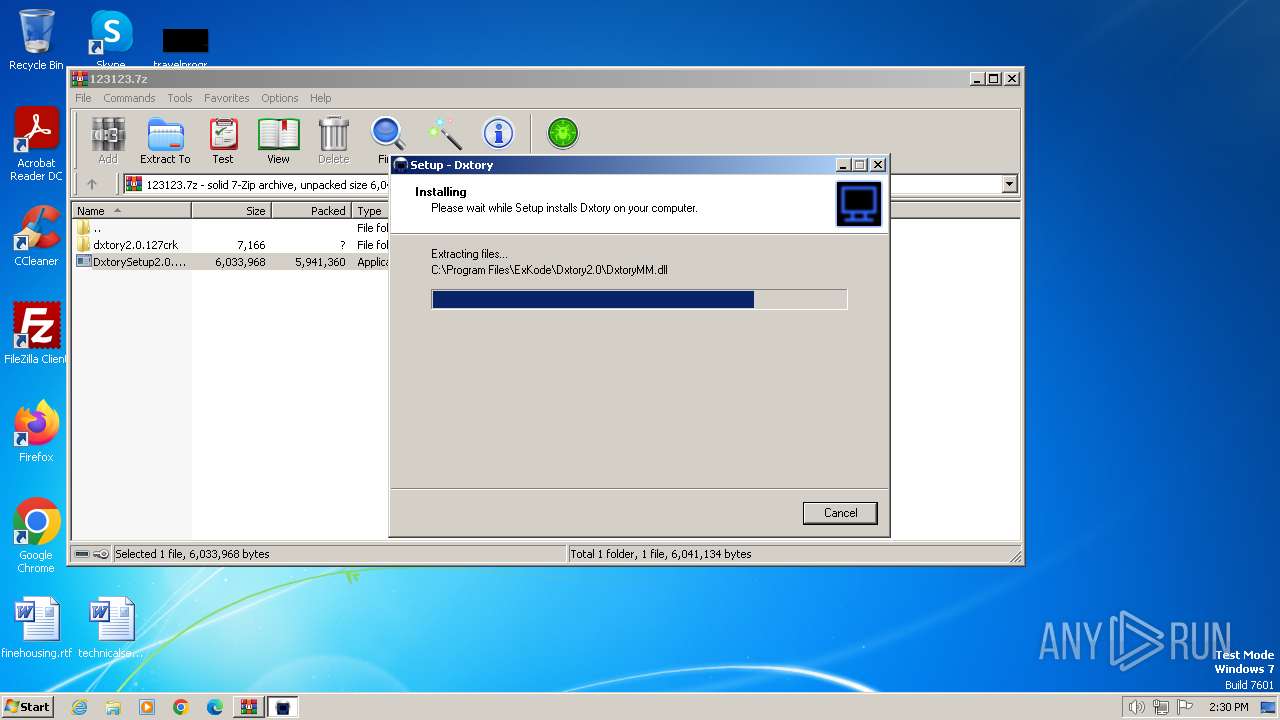Expand the archive path dropdown arrow
This screenshot has width=1280, height=720.
[x=1009, y=184]
